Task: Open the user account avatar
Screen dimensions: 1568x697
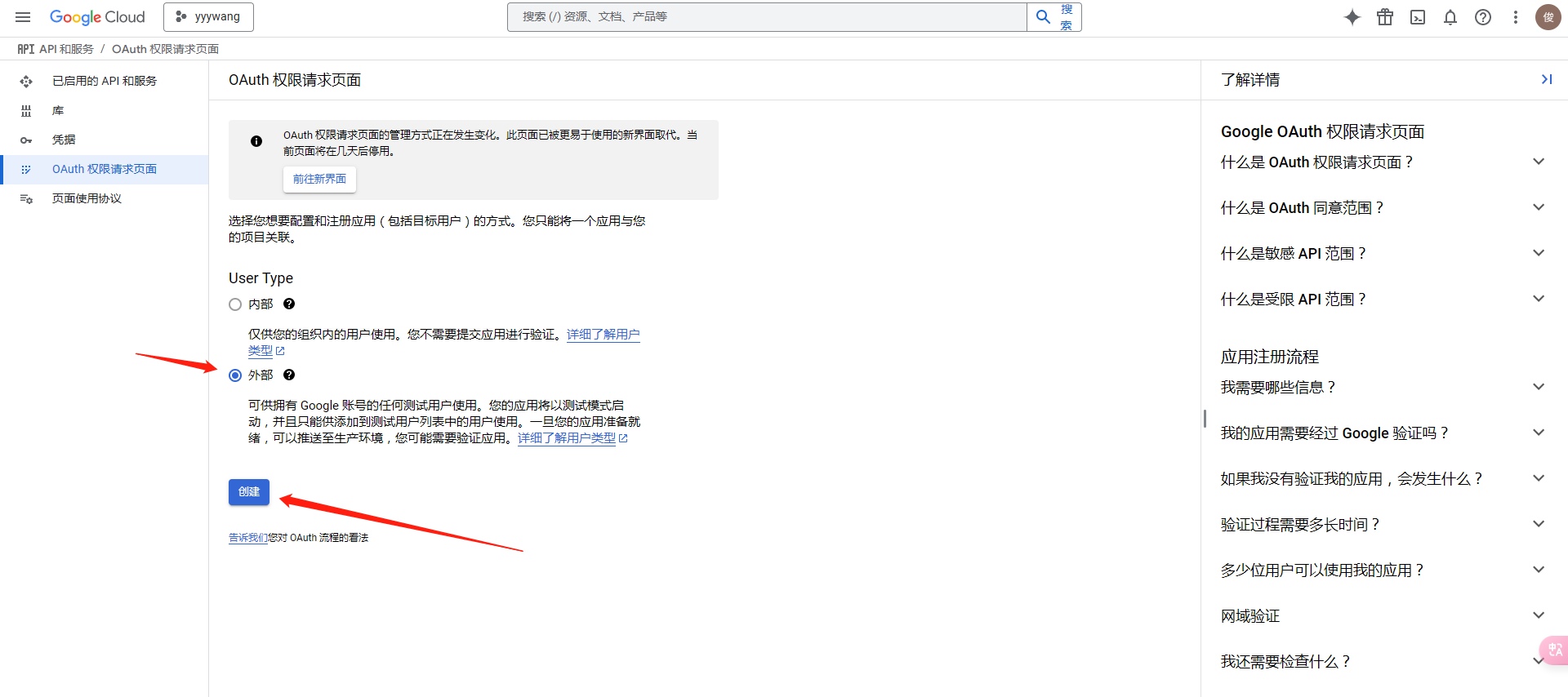Action: tap(1548, 17)
